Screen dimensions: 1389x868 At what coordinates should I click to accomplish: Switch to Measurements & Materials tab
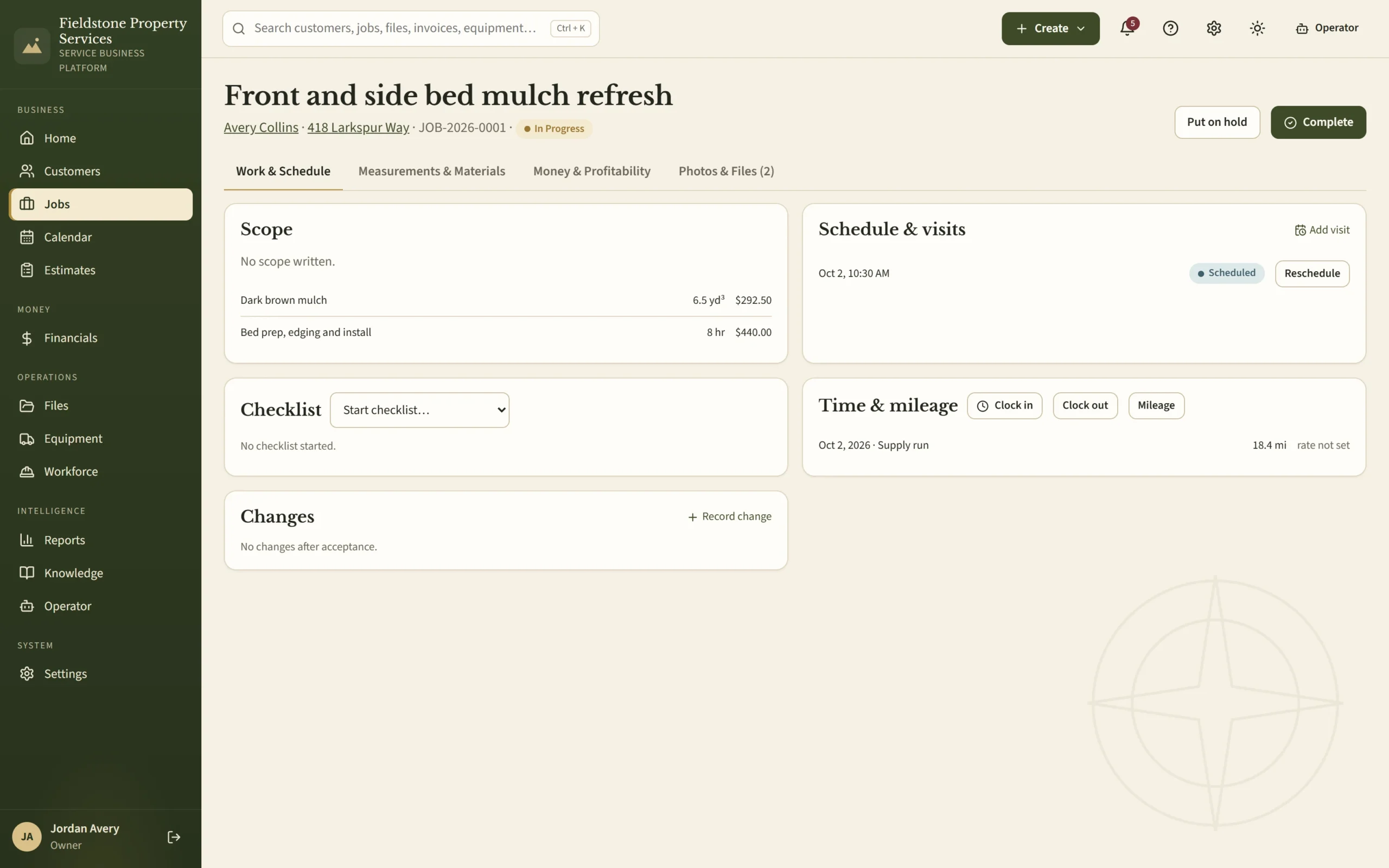point(432,171)
